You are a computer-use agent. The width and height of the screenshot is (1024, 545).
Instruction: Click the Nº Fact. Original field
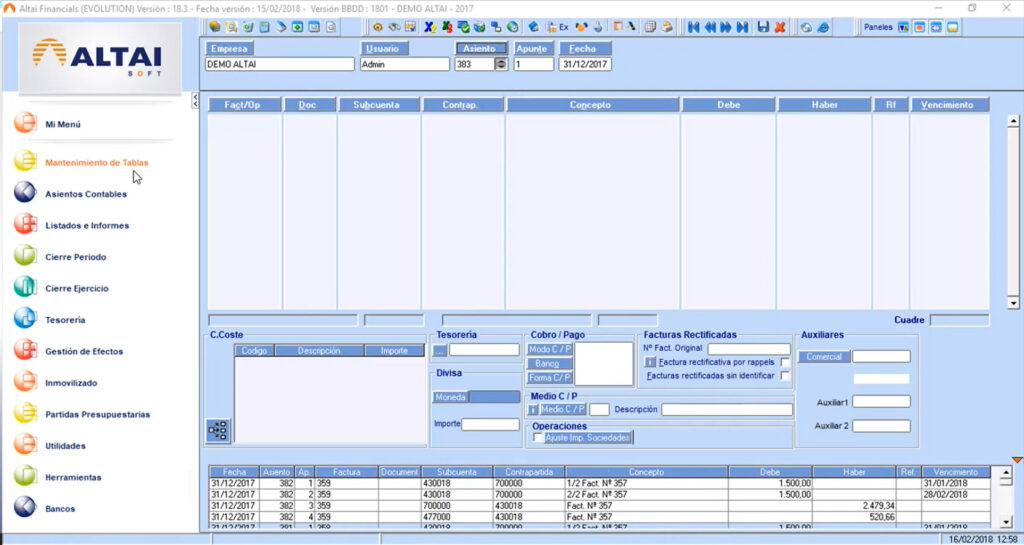(749, 349)
